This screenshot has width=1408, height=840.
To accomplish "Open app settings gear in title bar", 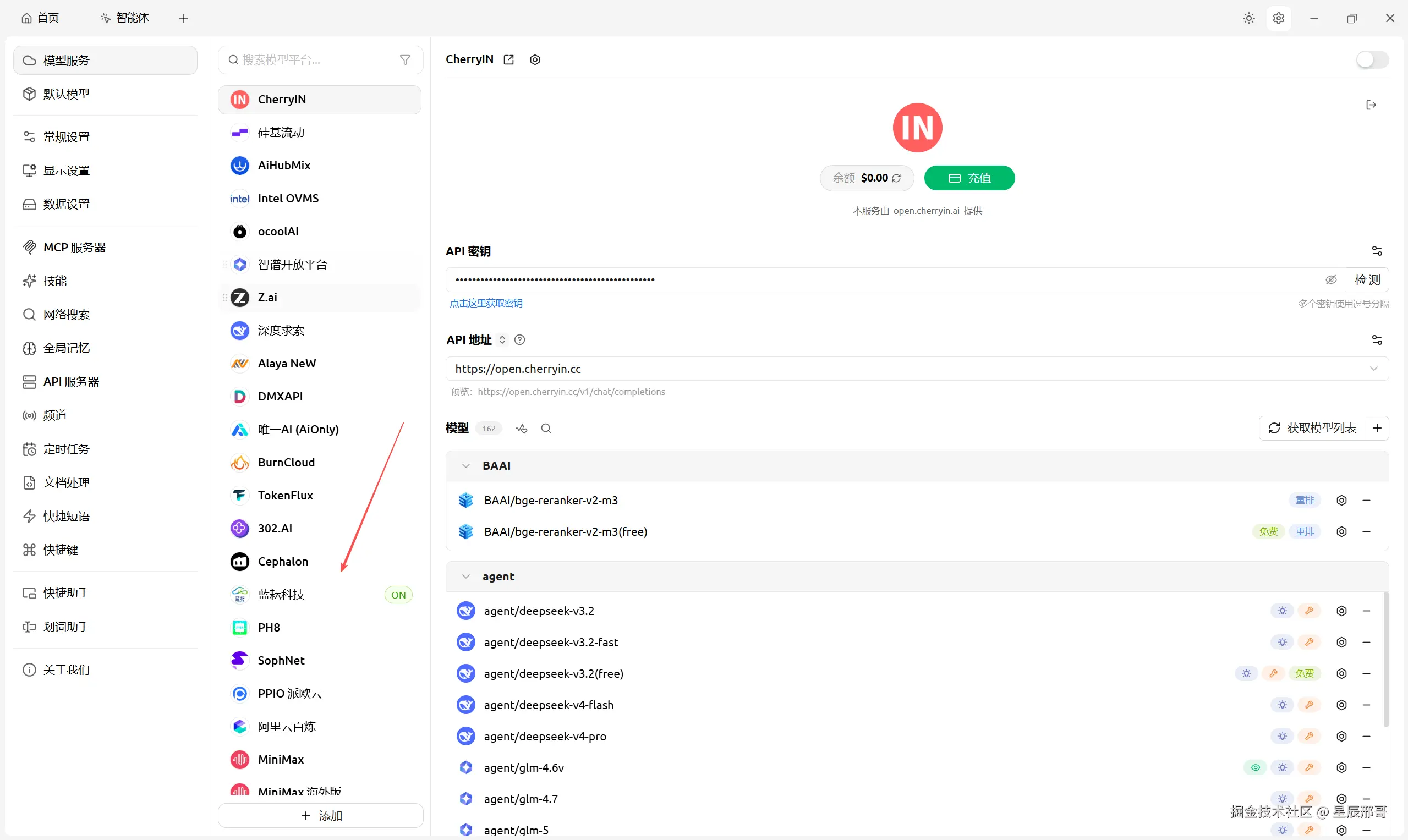I will pyautogui.click(x=1278, y=18).
